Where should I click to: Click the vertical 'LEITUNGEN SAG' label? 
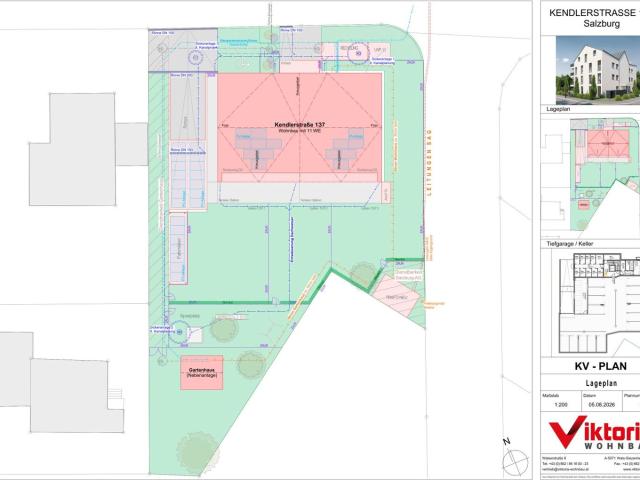[429, 162]
